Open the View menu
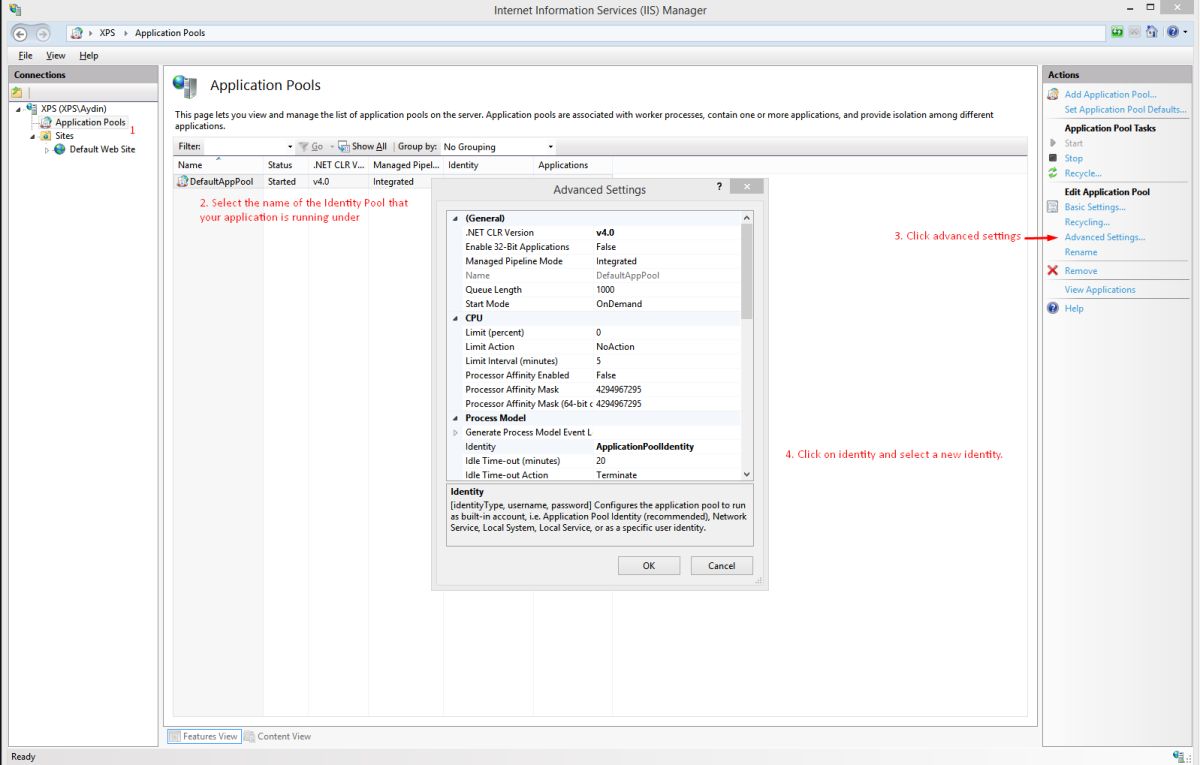1200x765 pixels. [56, 56]
